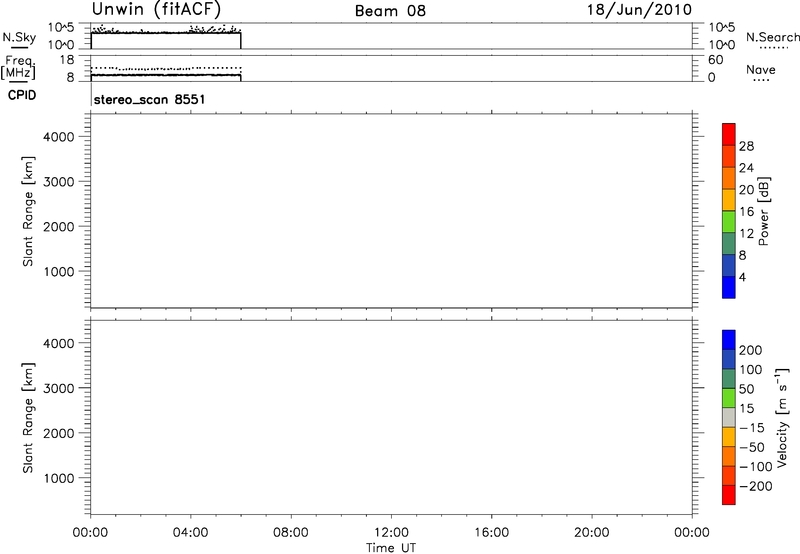Image resolution: width=800 pixels, height=554 pixels.
Task: Click the 'stereo_scan 8551' text
Action: pyautogui.click(x=149, y=99)
